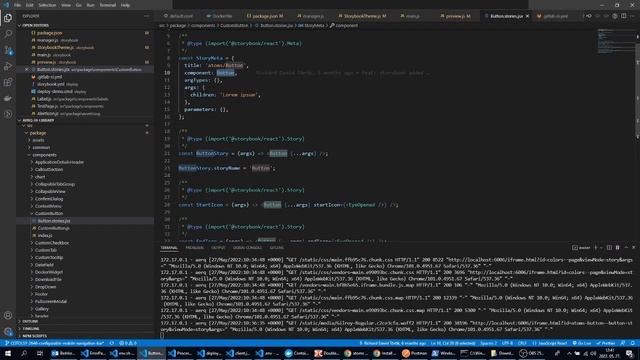This screenshot has width=640, height=360.
Task: Switch to the Output panel tab
Action: (218, 248)
